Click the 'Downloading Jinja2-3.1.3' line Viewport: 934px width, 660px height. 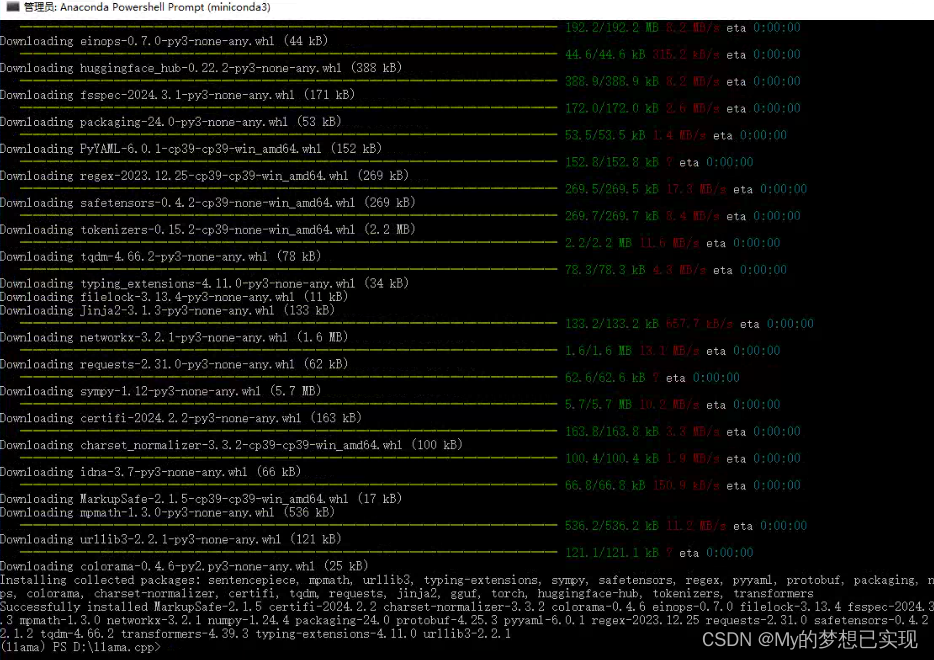(x=167, y=310)
